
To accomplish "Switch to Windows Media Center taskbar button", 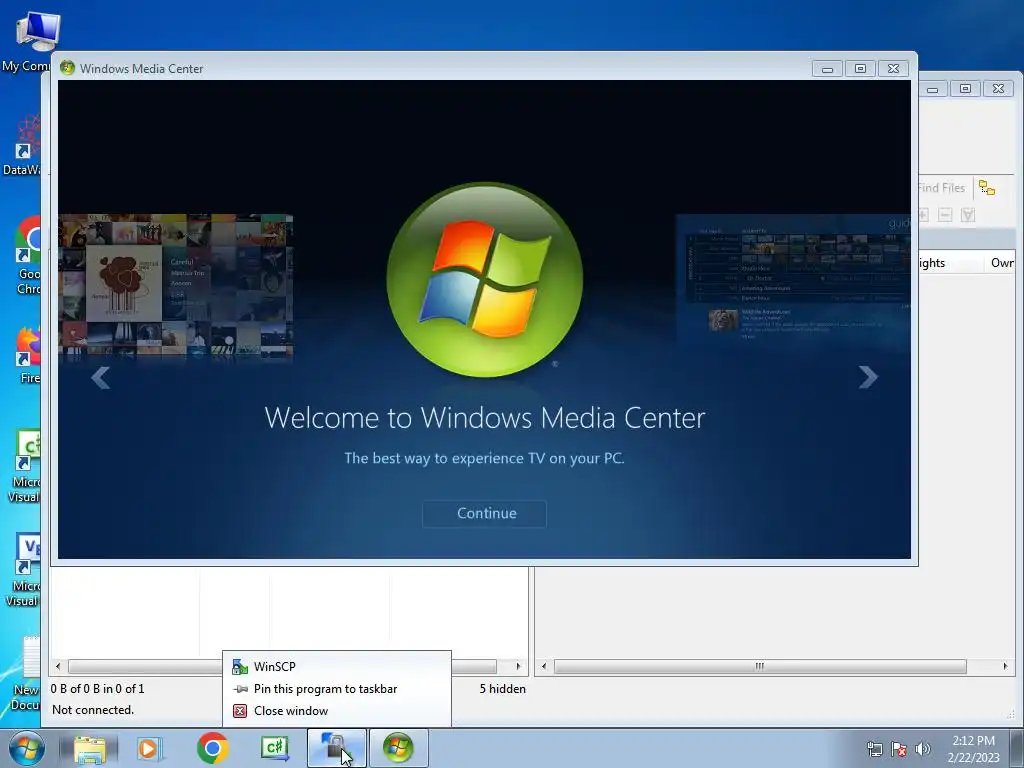I will click(399, 748).
